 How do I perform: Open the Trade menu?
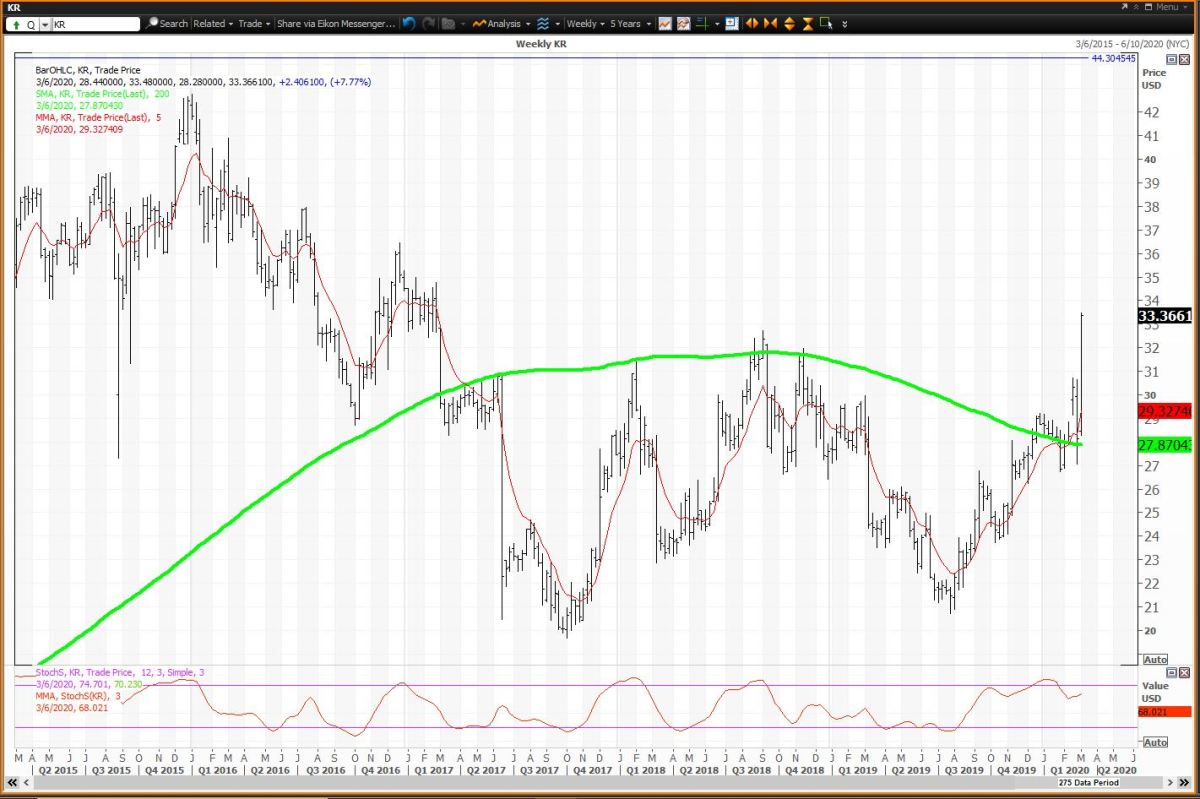point(254,23)
